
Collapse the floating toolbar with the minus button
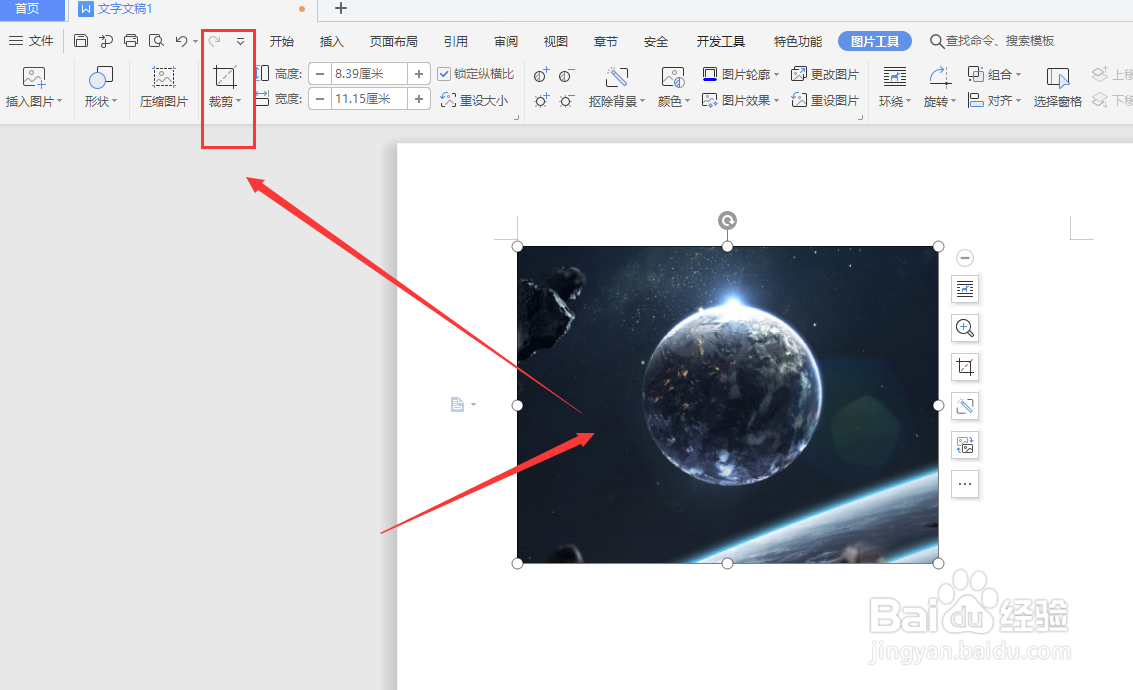tap(964, 257)
